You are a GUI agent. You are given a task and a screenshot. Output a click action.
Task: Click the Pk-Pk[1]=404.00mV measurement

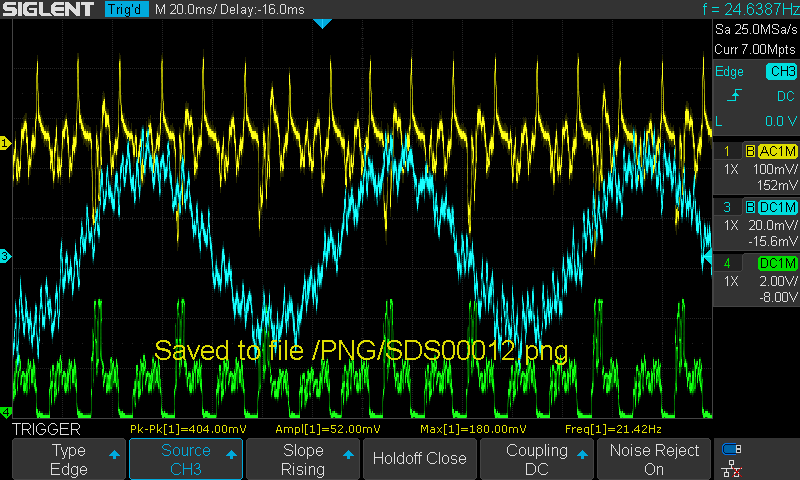tap(188, 429)
